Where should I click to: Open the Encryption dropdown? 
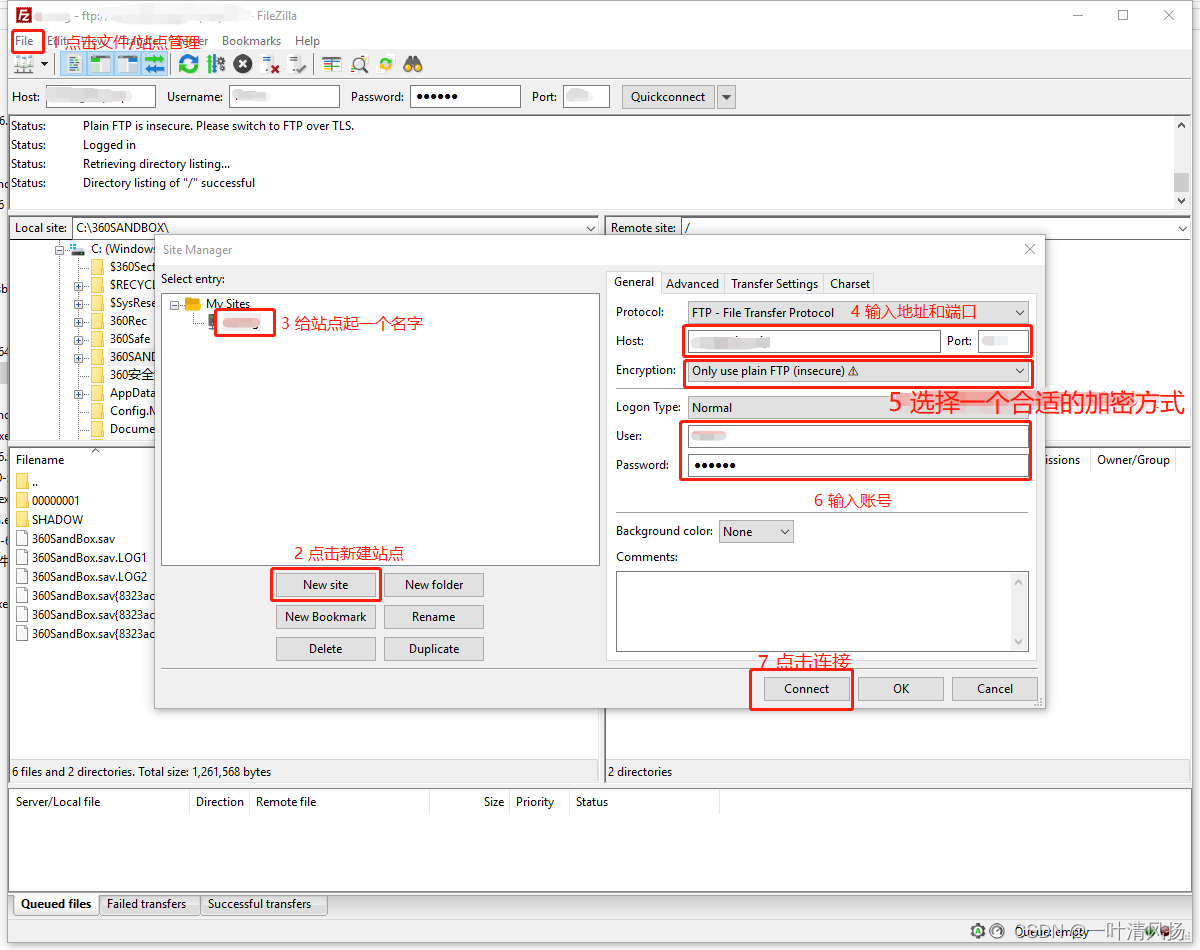(858, 371)
